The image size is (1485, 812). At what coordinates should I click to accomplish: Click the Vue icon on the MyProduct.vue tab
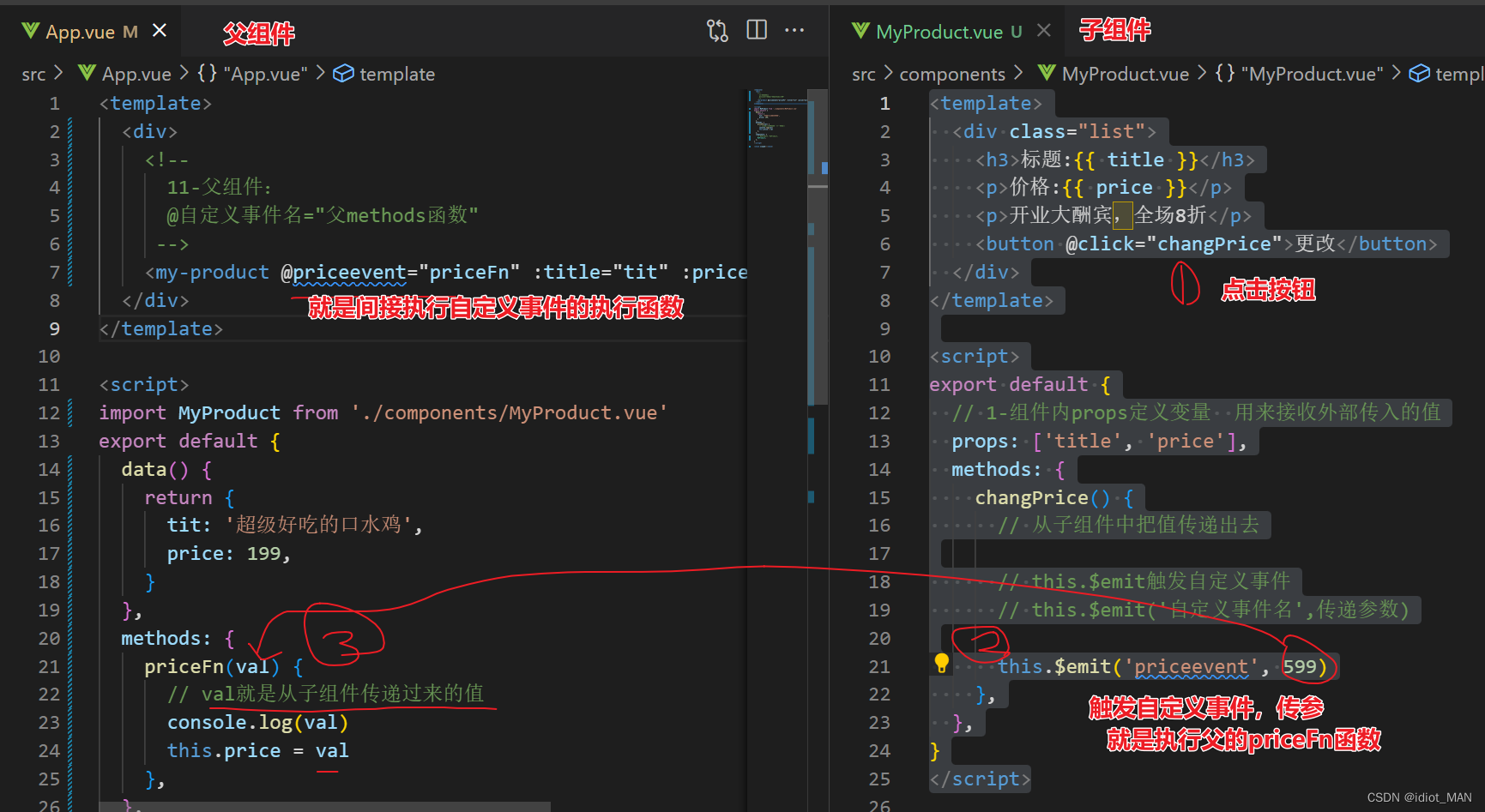pos(860,32)
